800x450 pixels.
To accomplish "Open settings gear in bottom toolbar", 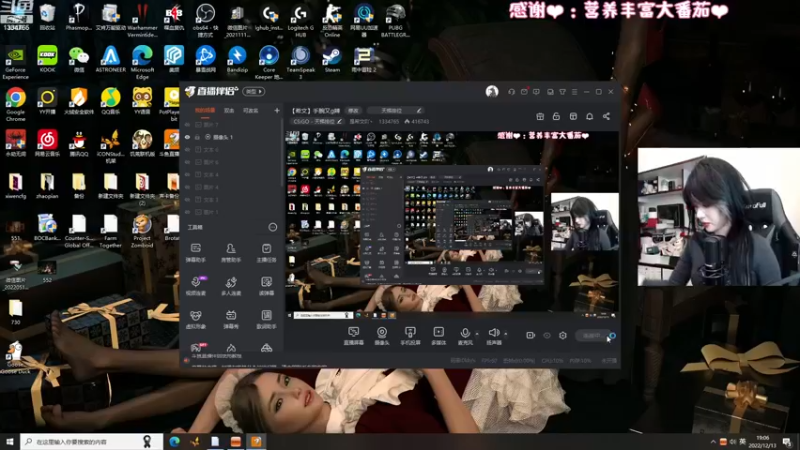I will (x=563, y=335).
